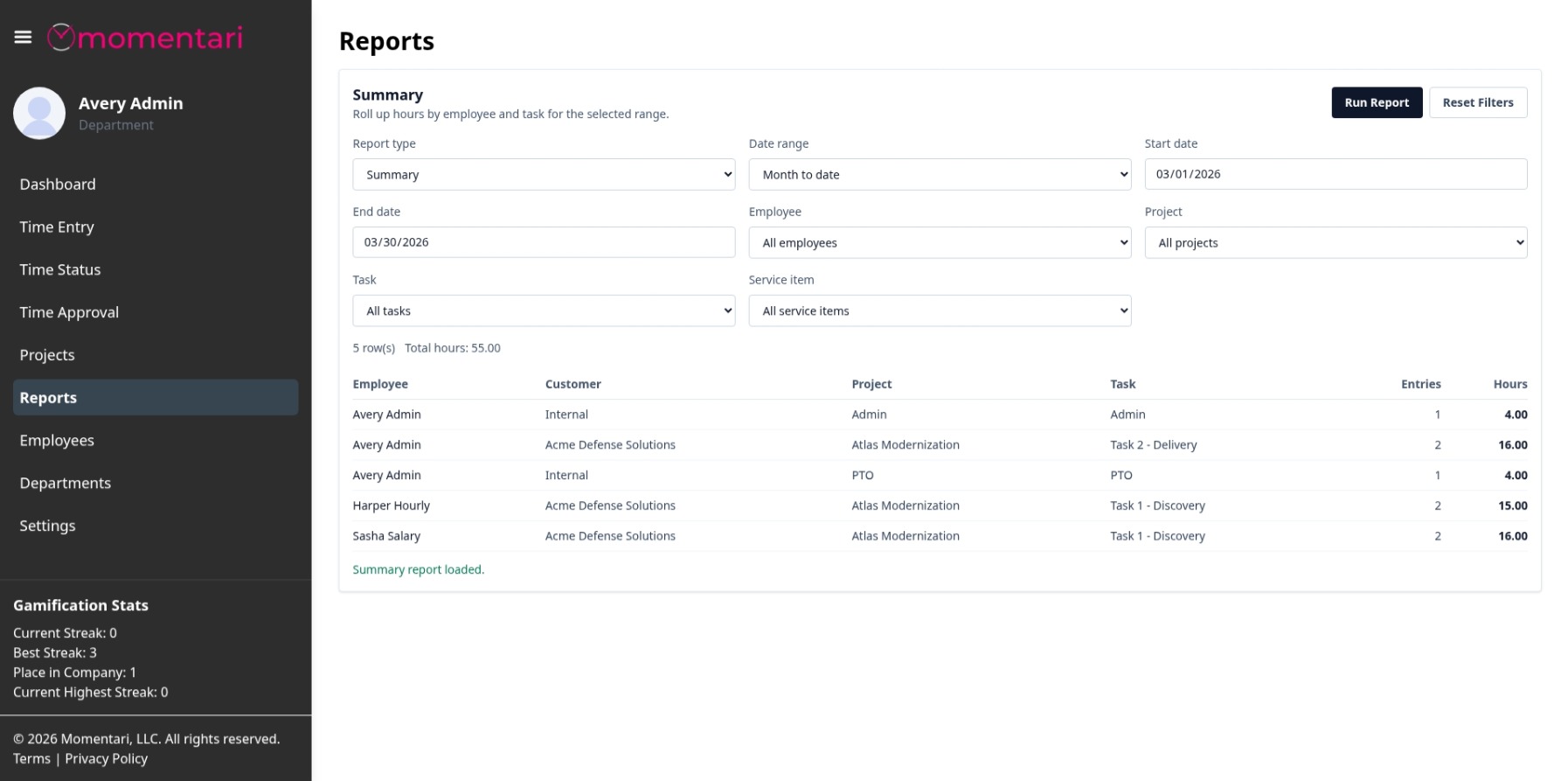Open the Employee filter dropdown
1568x781 pixels.
[939, 243]
